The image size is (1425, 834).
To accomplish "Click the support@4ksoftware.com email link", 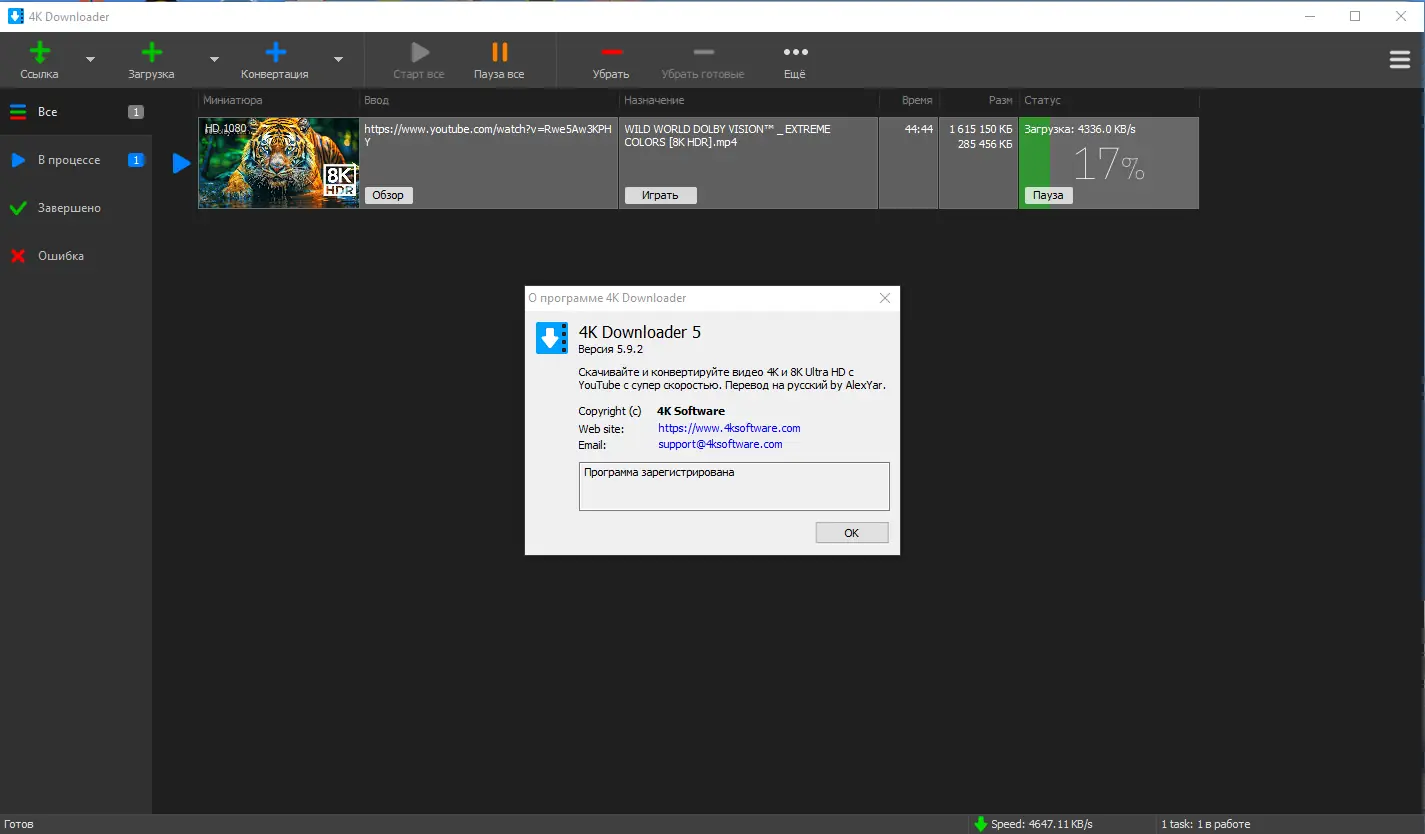I will tap(720, 444).
